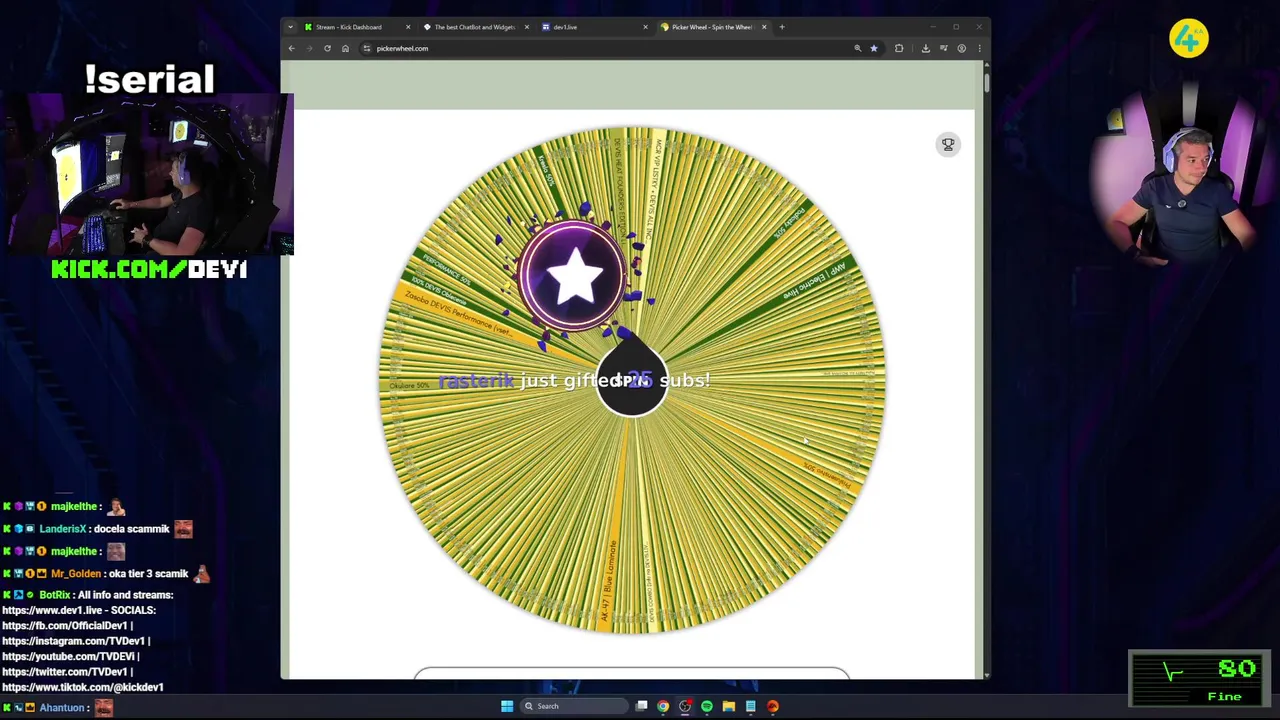Spin the wheel using the center button
This screenshot has width=1280, height=720.
pyautogui.click(x=632, y=380)
